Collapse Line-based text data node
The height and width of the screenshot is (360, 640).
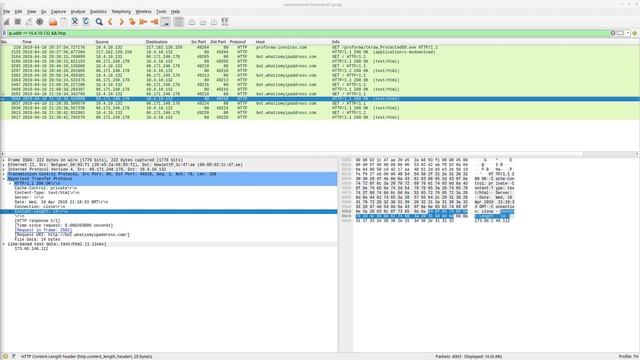[x=4, y=244]
